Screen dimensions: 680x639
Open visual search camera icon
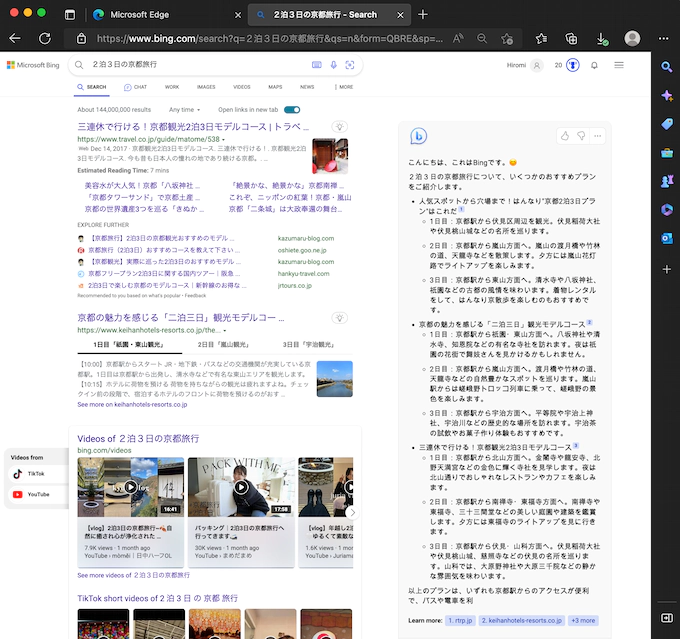(x=350, y=65)
